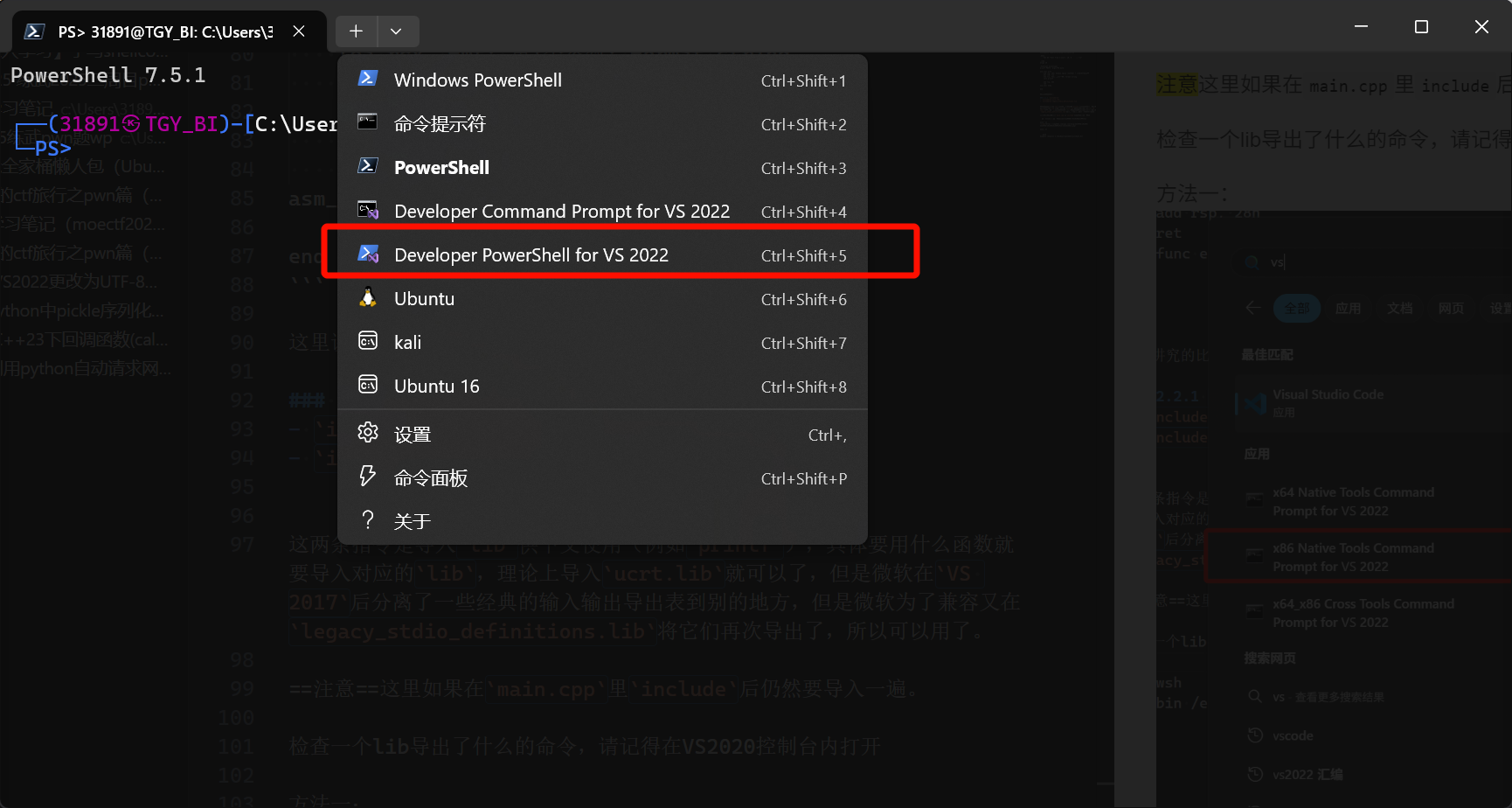Image resolution: width=1512 pixels, height=808 pixels.
Task: Click Visual Studio Code result in background search
Action: pos(1372,403)
